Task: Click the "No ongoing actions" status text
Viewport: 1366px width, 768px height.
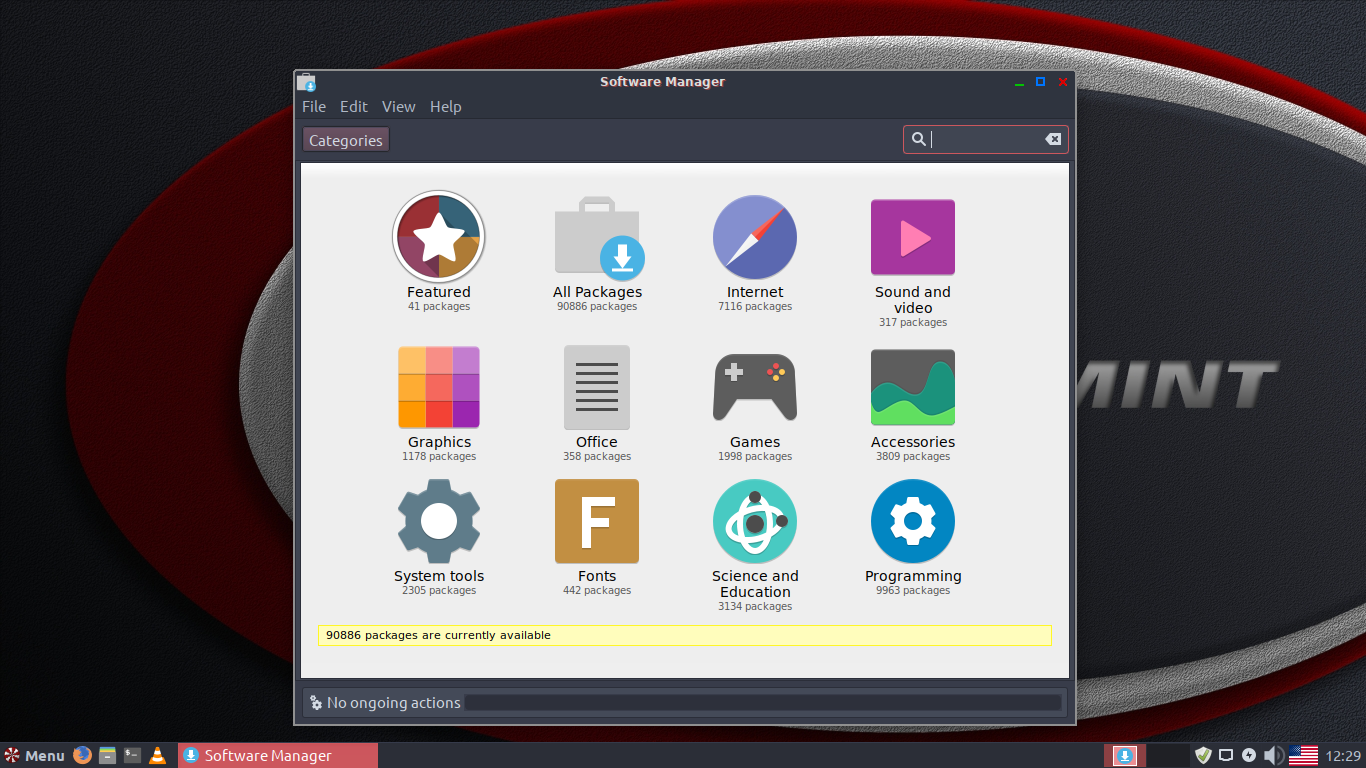Action: pyautogui.click(x=394, y=703)
